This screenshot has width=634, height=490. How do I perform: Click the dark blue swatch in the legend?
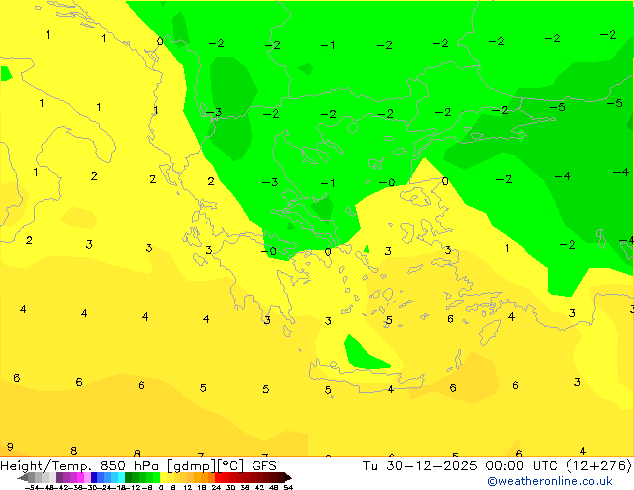click(x=94, y=477)
